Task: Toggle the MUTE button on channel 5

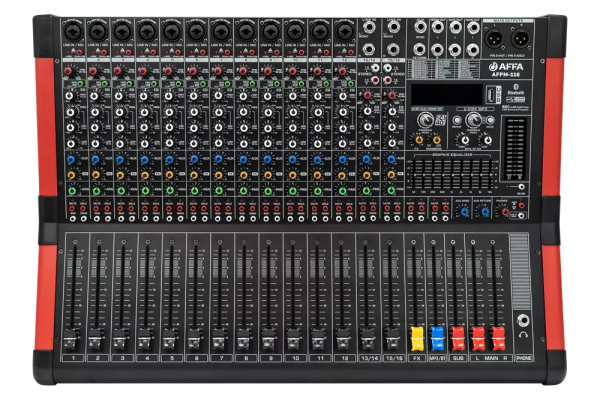Action: tap(169, 208)
